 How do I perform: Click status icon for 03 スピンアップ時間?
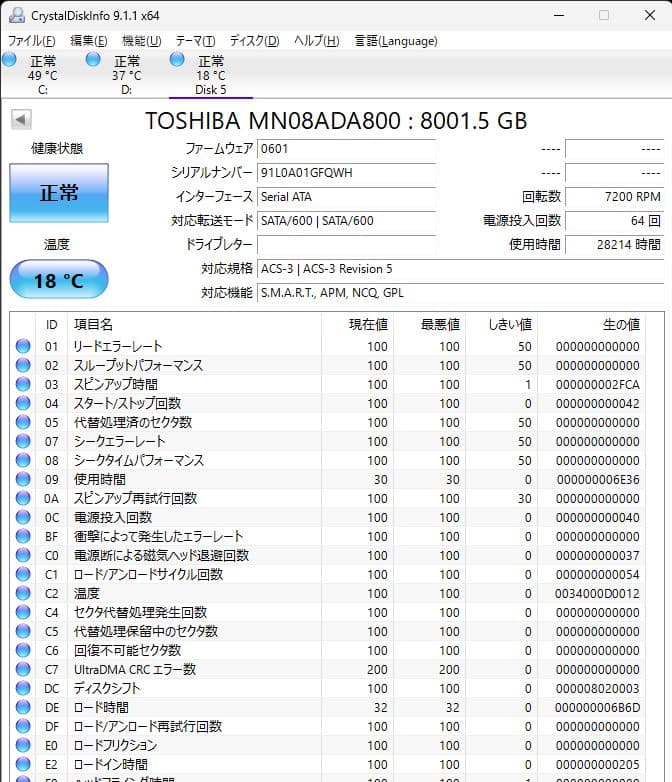pyautogui.click(x=23, y=384)
